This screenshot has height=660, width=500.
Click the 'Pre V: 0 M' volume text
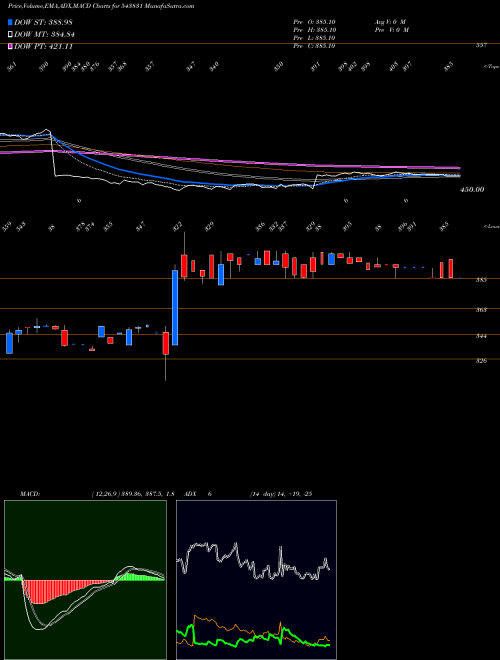[x=392, y=30]
